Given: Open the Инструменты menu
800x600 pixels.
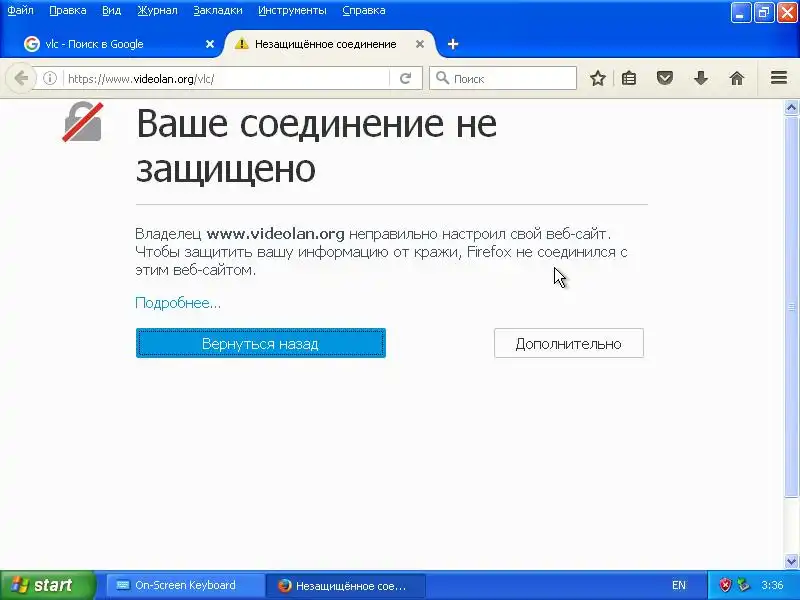Looking at the screenshot, I should [292, 10].
